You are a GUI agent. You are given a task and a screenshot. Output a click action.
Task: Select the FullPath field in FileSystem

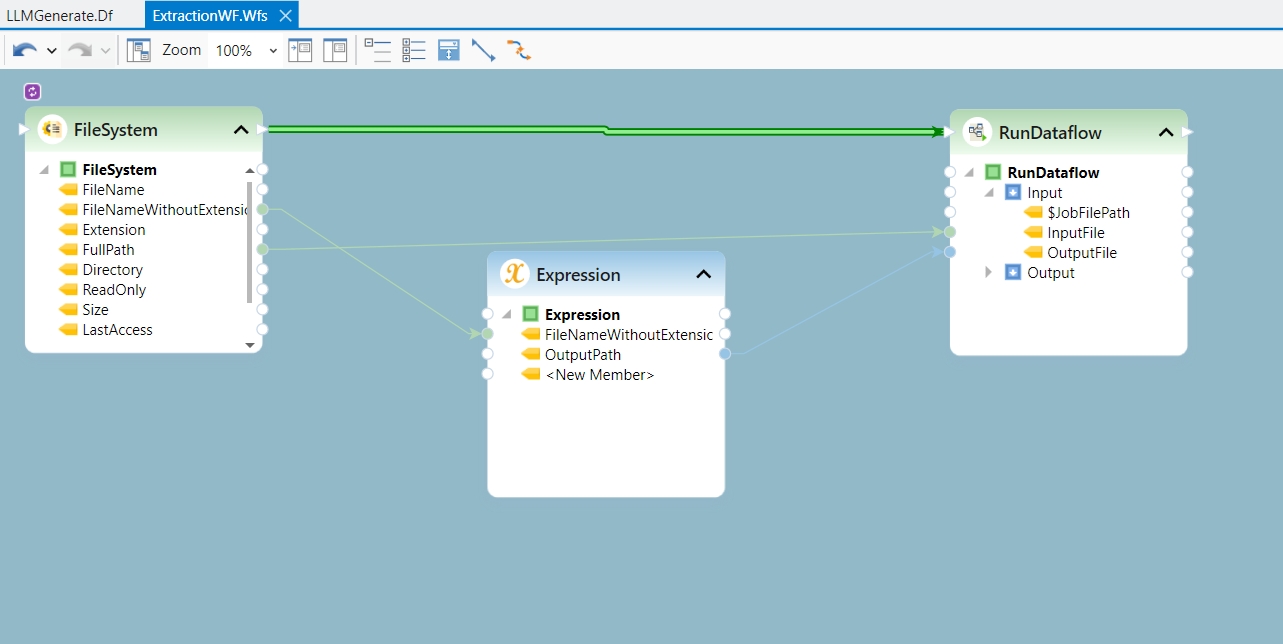tap(108, 250)
